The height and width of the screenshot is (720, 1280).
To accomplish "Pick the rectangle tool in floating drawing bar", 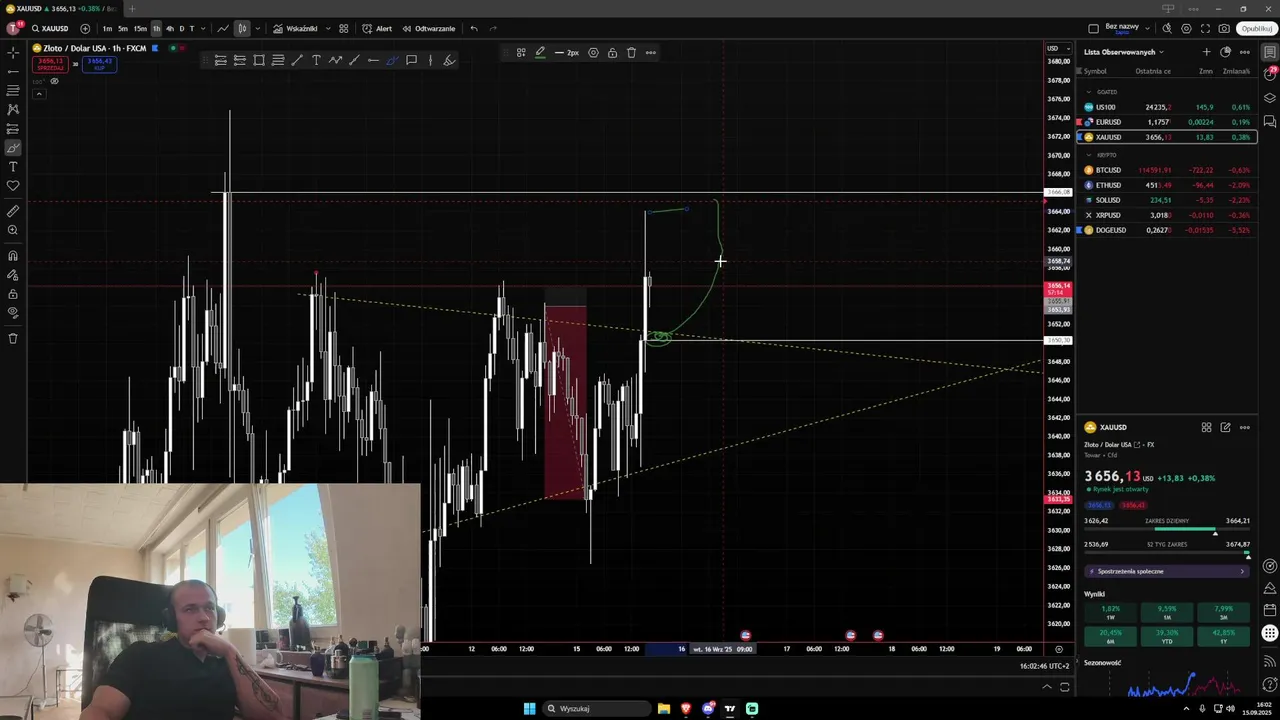I will click(x=259, y=60).
